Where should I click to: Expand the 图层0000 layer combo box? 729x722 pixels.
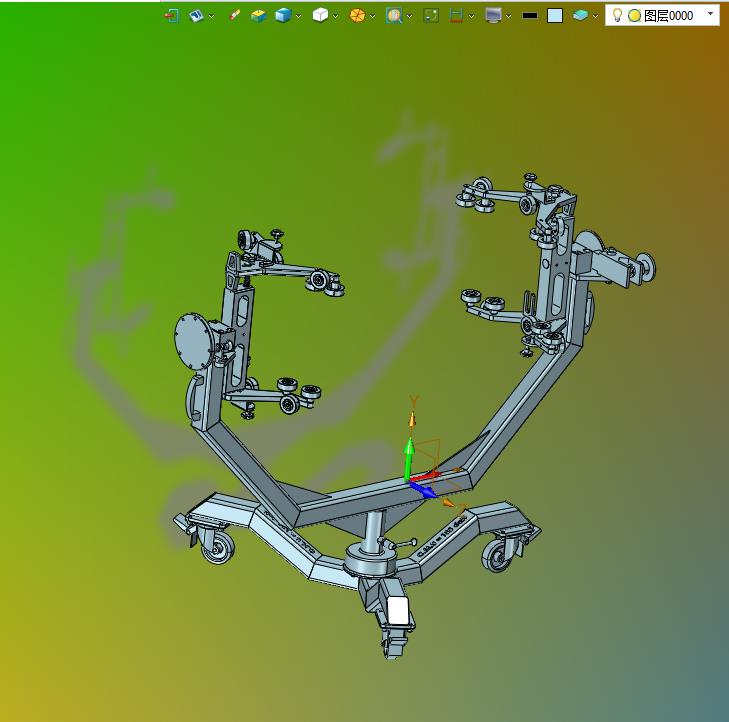click(x=710, y=13)
